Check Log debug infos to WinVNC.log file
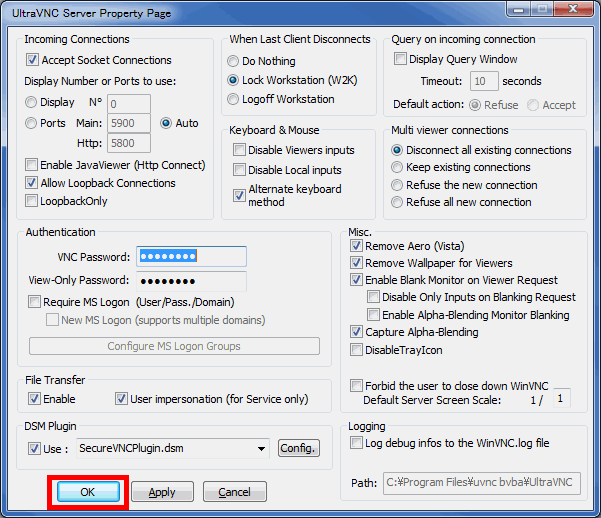This screenshot has width=601, height=518. point(356,443)
